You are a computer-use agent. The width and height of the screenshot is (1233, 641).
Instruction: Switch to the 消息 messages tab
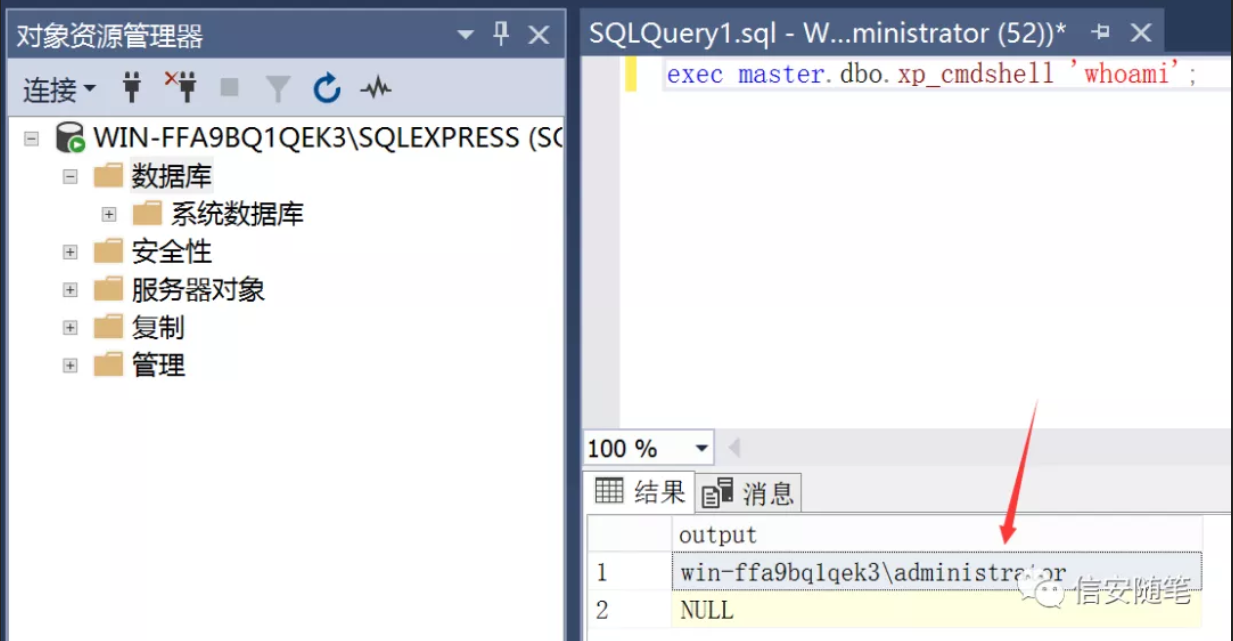point(747,493)
